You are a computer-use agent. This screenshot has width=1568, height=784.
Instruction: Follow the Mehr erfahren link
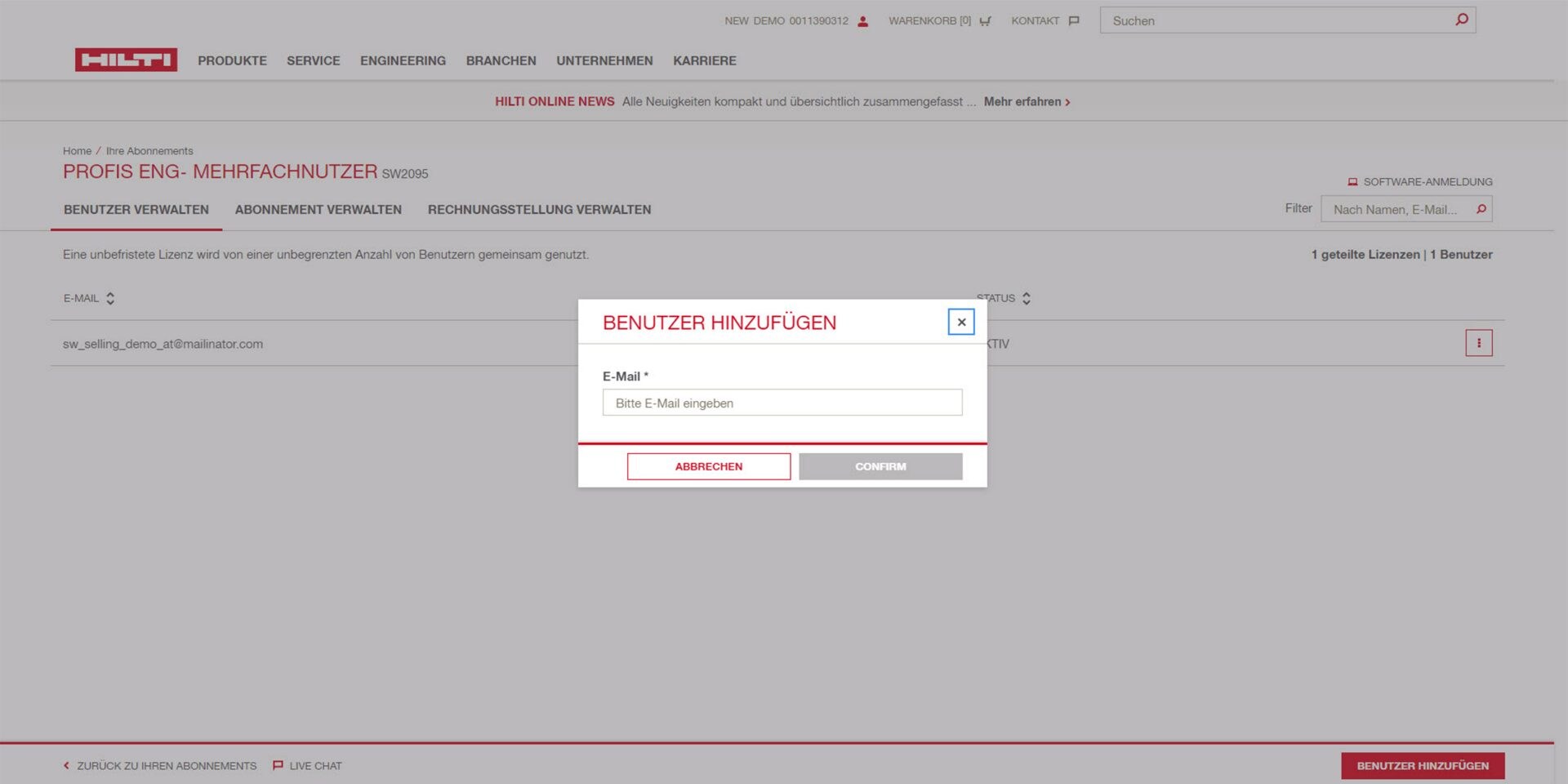(x=1022, y=102)
